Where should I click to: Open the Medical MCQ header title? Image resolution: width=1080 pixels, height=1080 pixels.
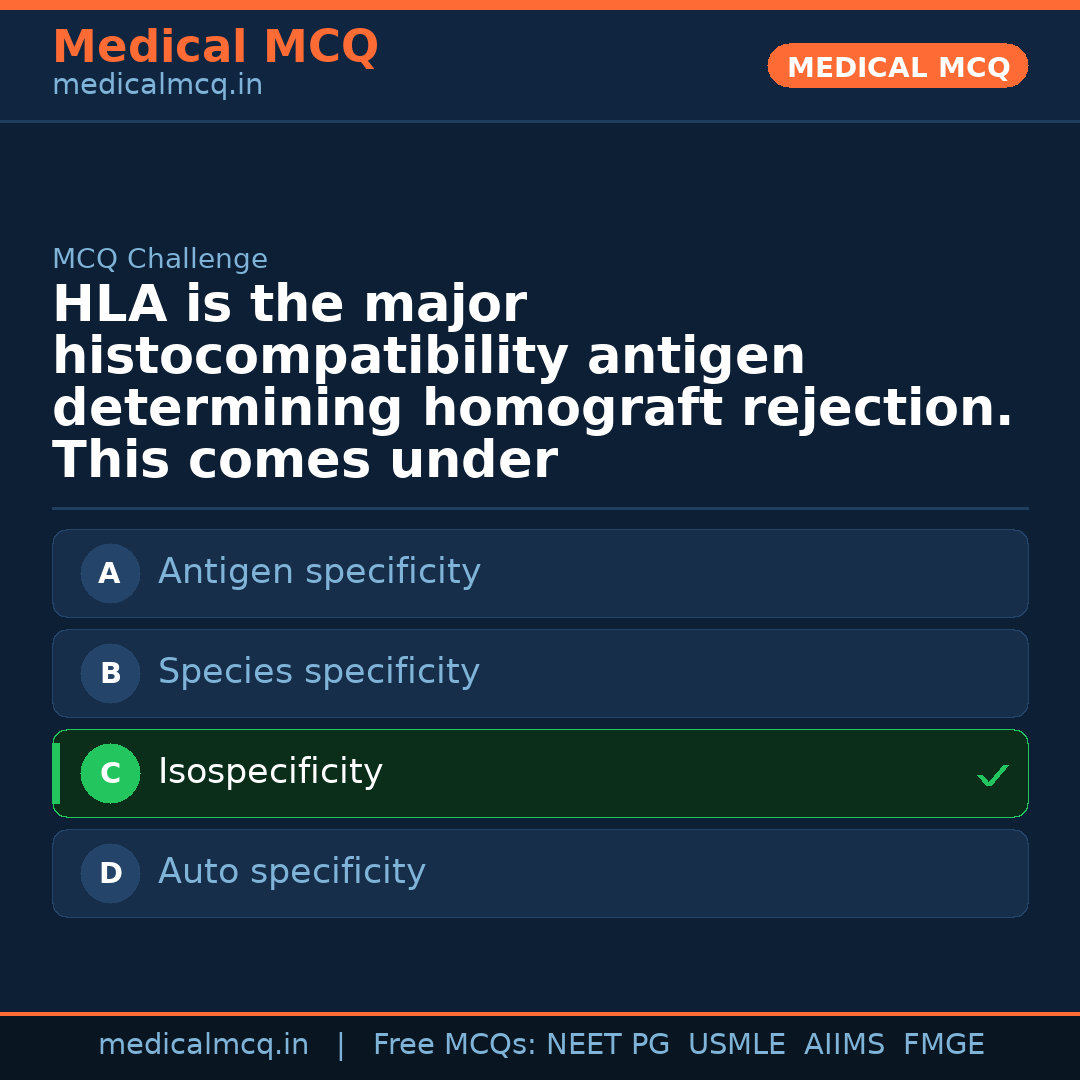pos(215,47)
